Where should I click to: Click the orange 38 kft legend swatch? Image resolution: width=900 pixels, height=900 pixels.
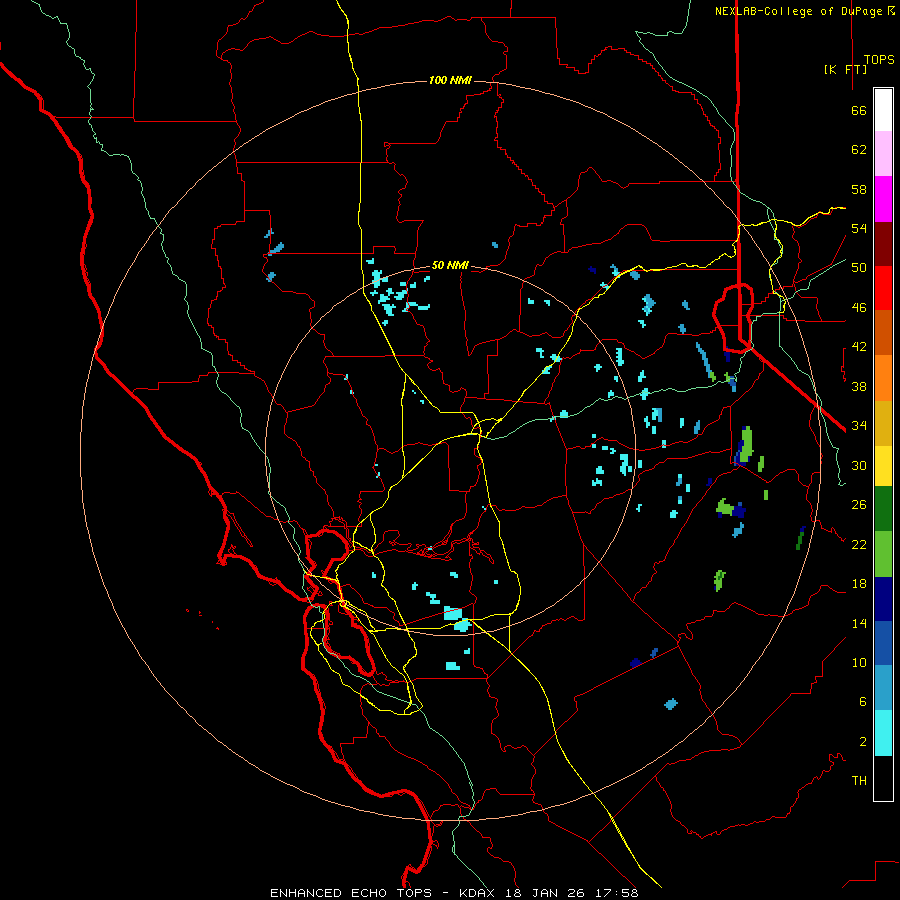tap(883, 378)
